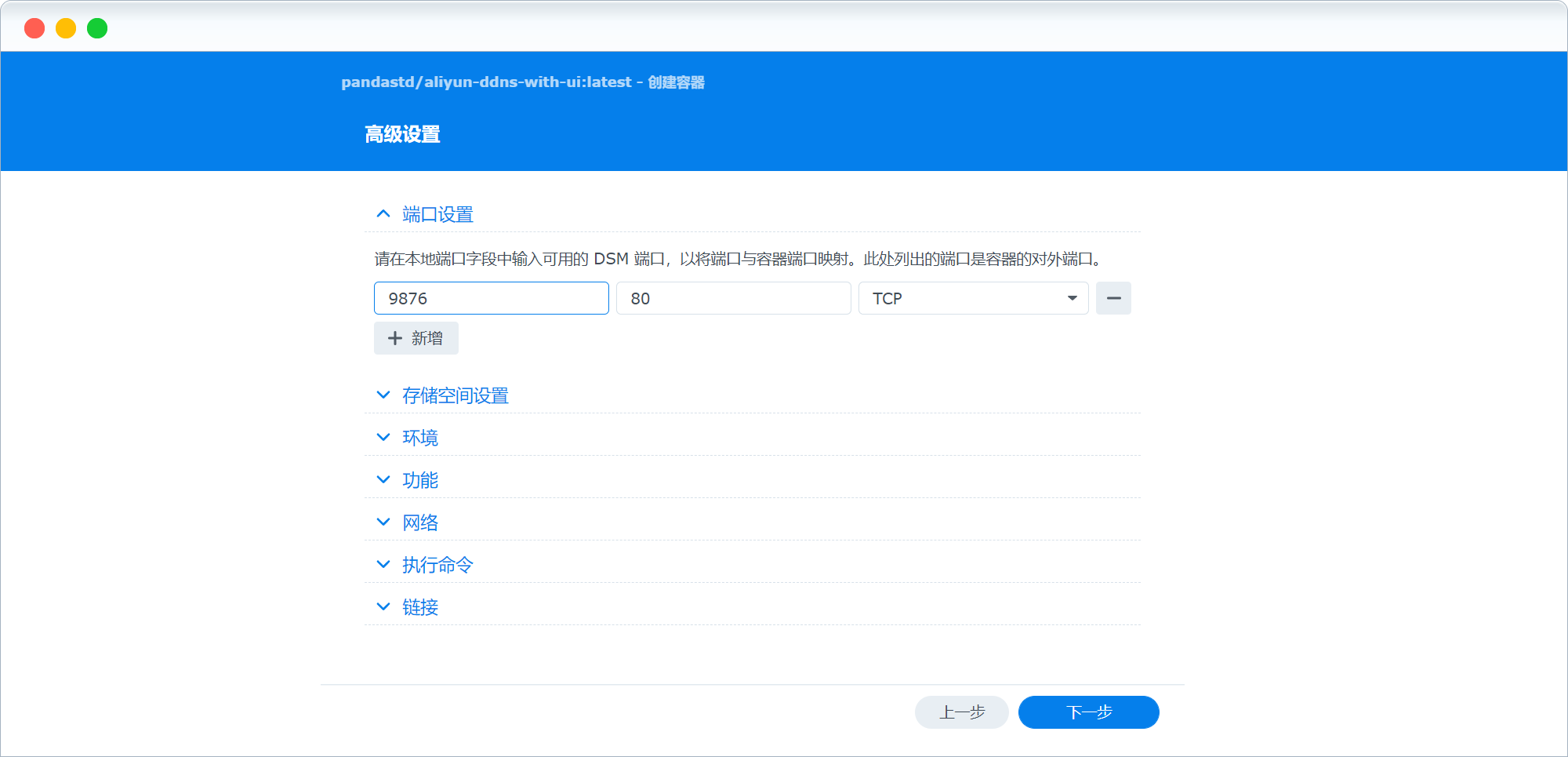Screen dimensions: 1568x757
Task: Collapse the 端口设置 section chevron
Action: point(383,213)
